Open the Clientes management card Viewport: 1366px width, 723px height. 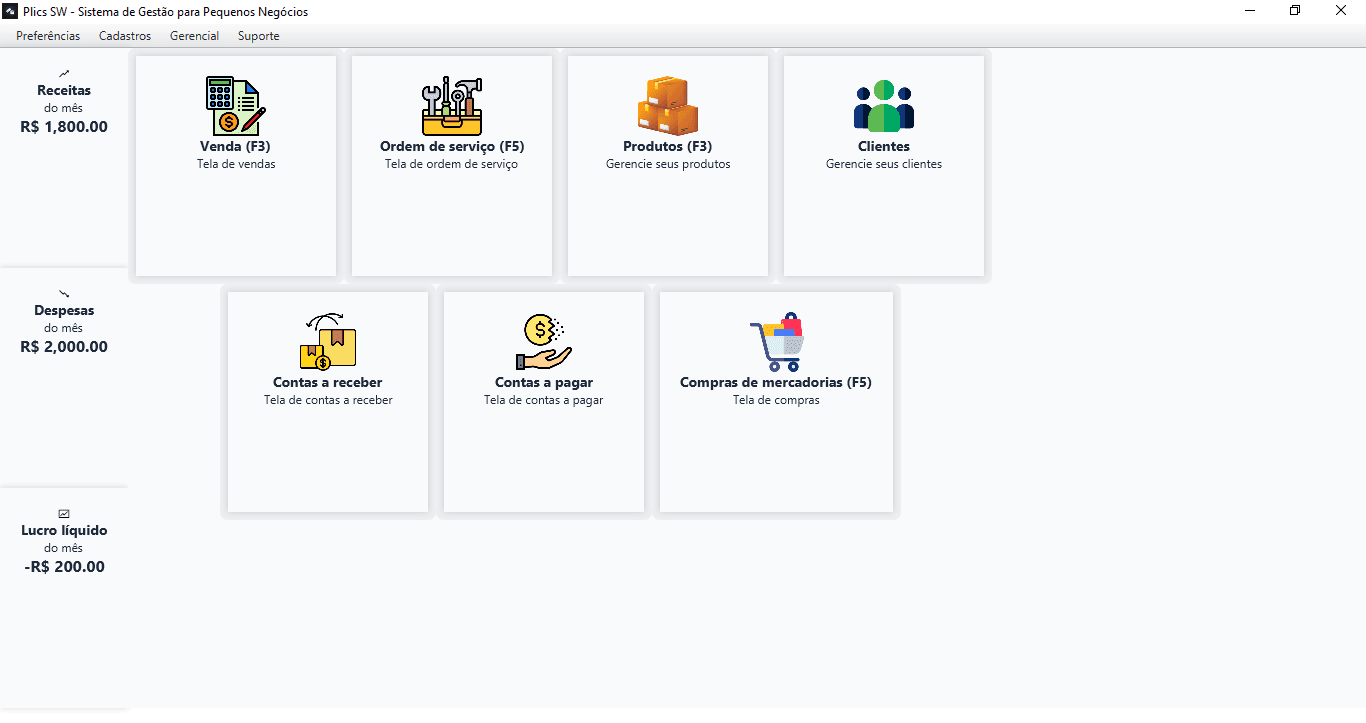coord(883,165)
